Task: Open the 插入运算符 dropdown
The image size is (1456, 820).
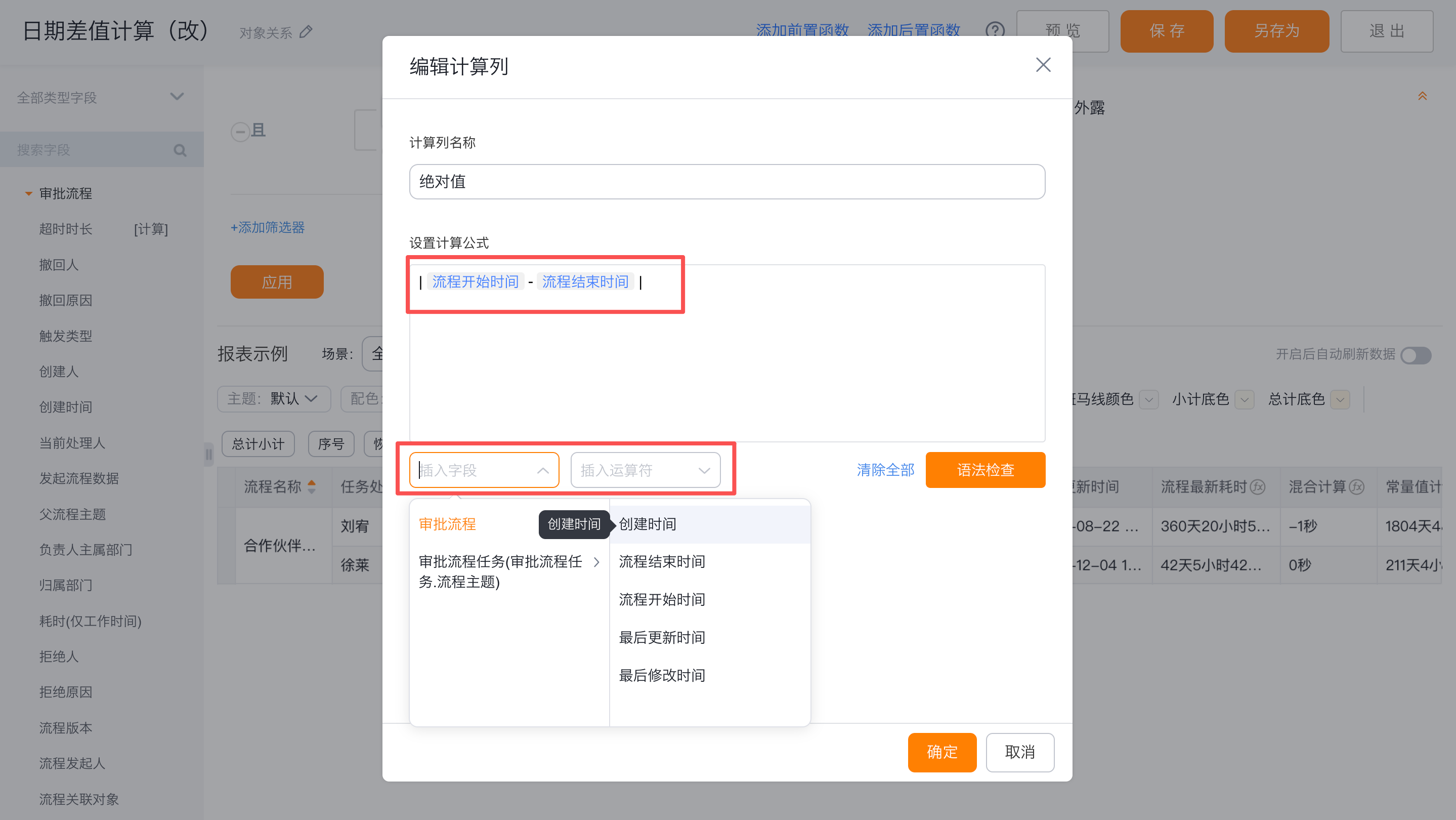Action: click(x=645, y=470)
